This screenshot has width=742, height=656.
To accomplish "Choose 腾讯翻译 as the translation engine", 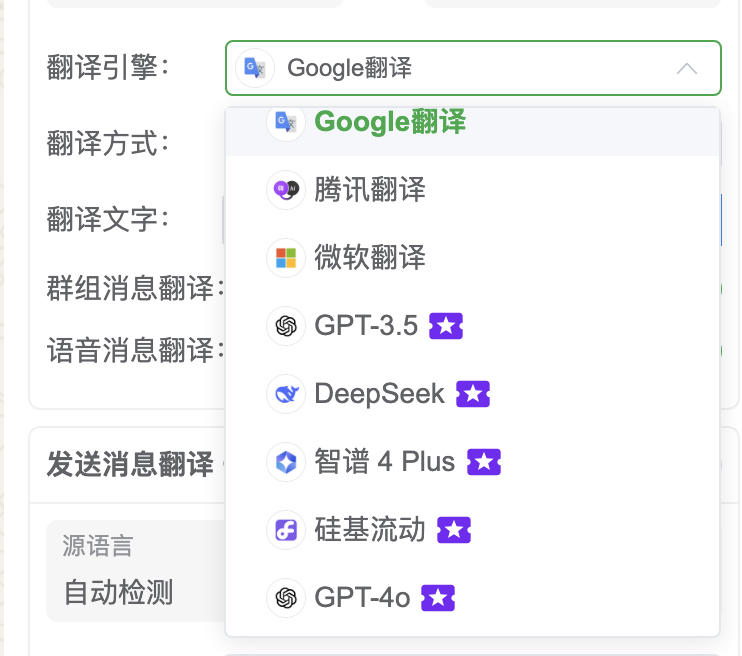I will click(x=472, y=189).
